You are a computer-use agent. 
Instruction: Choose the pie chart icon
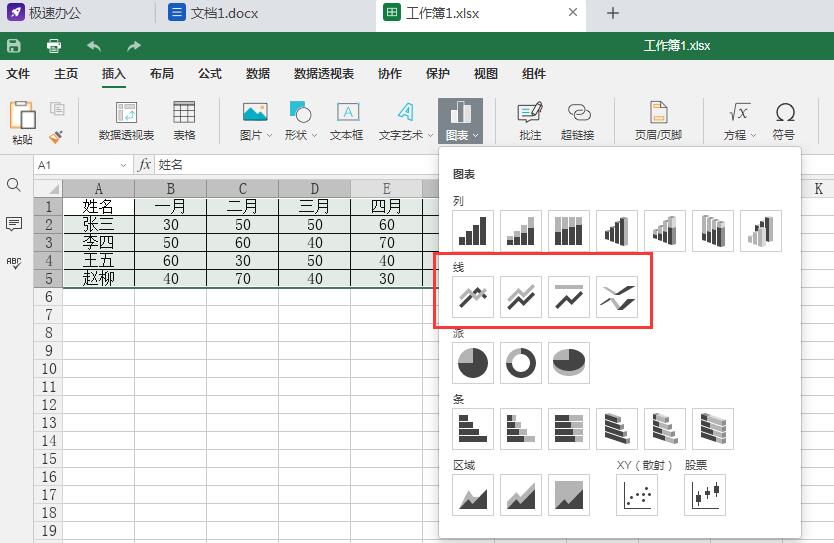pyautogui.click(x=473, y=363)
